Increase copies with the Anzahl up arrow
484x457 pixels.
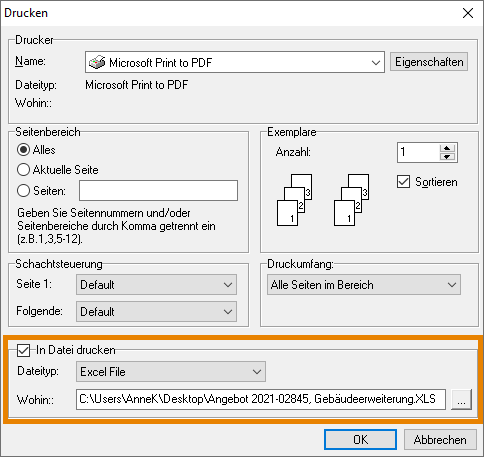447,148
